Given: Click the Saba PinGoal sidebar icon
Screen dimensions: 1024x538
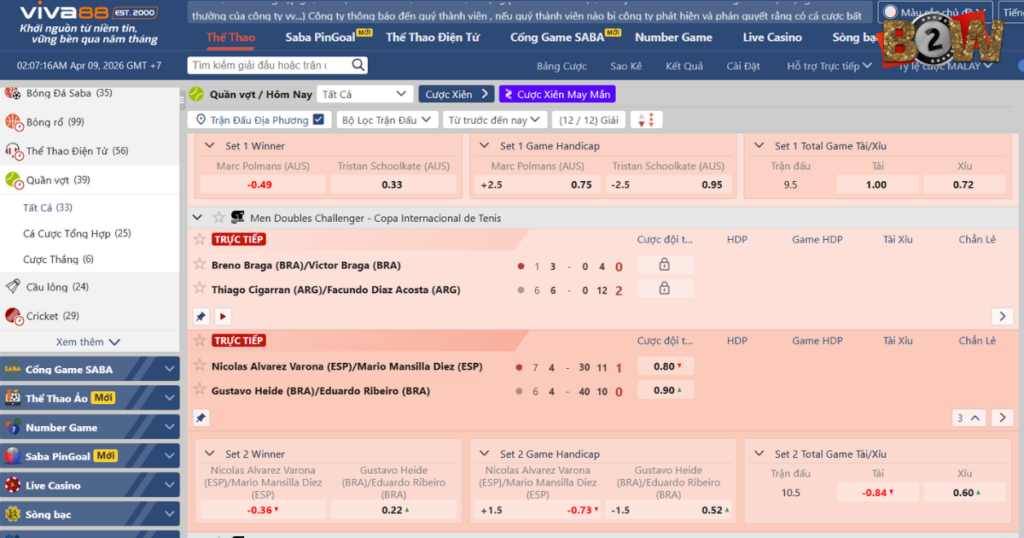Looking at the screenshot, I should pyautogui.click(x=12, y=456).
